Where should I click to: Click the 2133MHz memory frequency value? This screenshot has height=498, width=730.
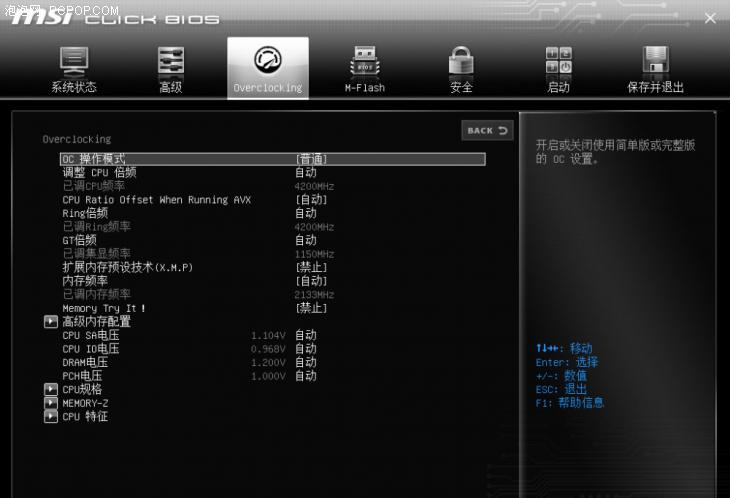[314, 295]
